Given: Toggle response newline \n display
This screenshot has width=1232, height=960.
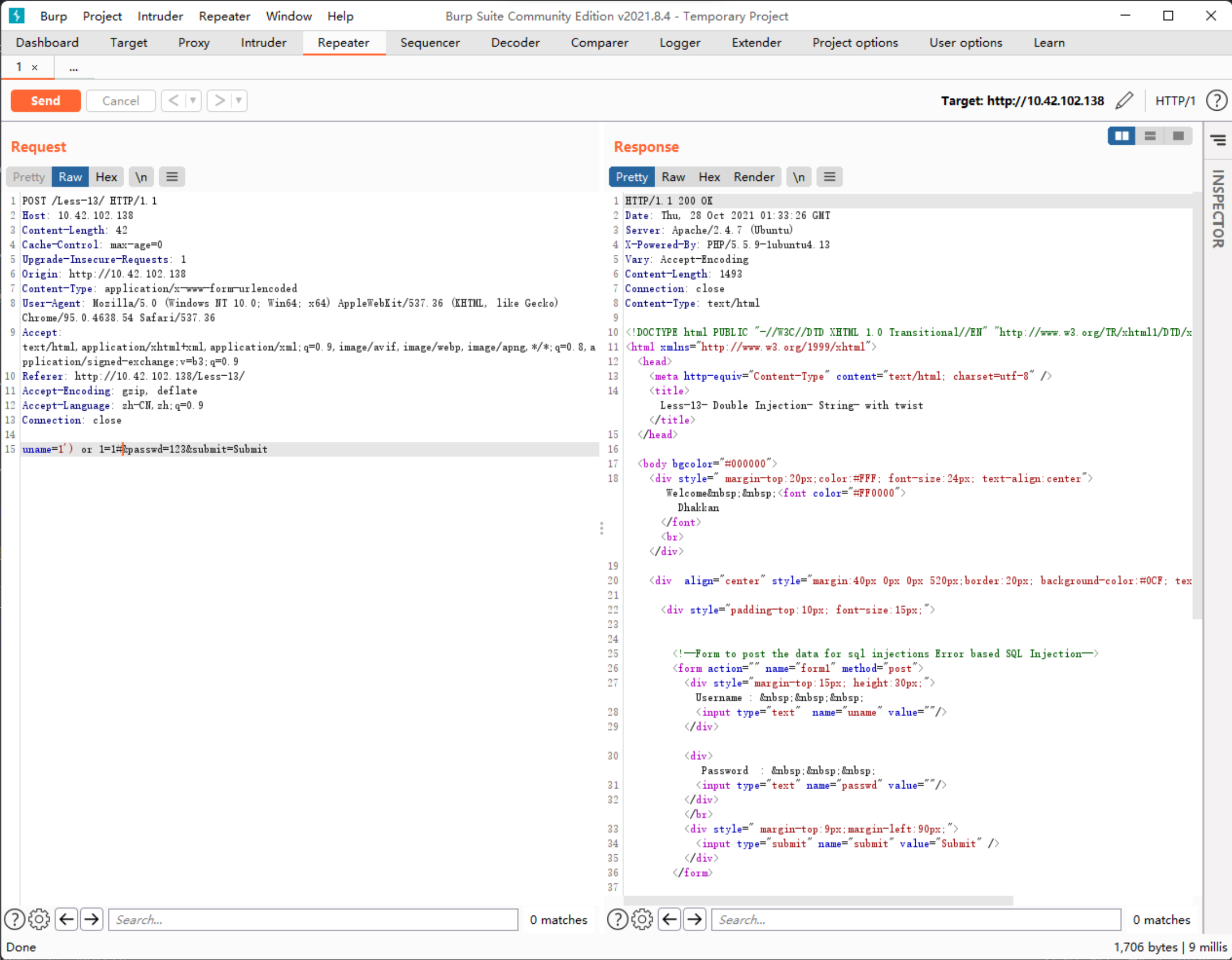Looking at the screenshot, I should 798,177.
